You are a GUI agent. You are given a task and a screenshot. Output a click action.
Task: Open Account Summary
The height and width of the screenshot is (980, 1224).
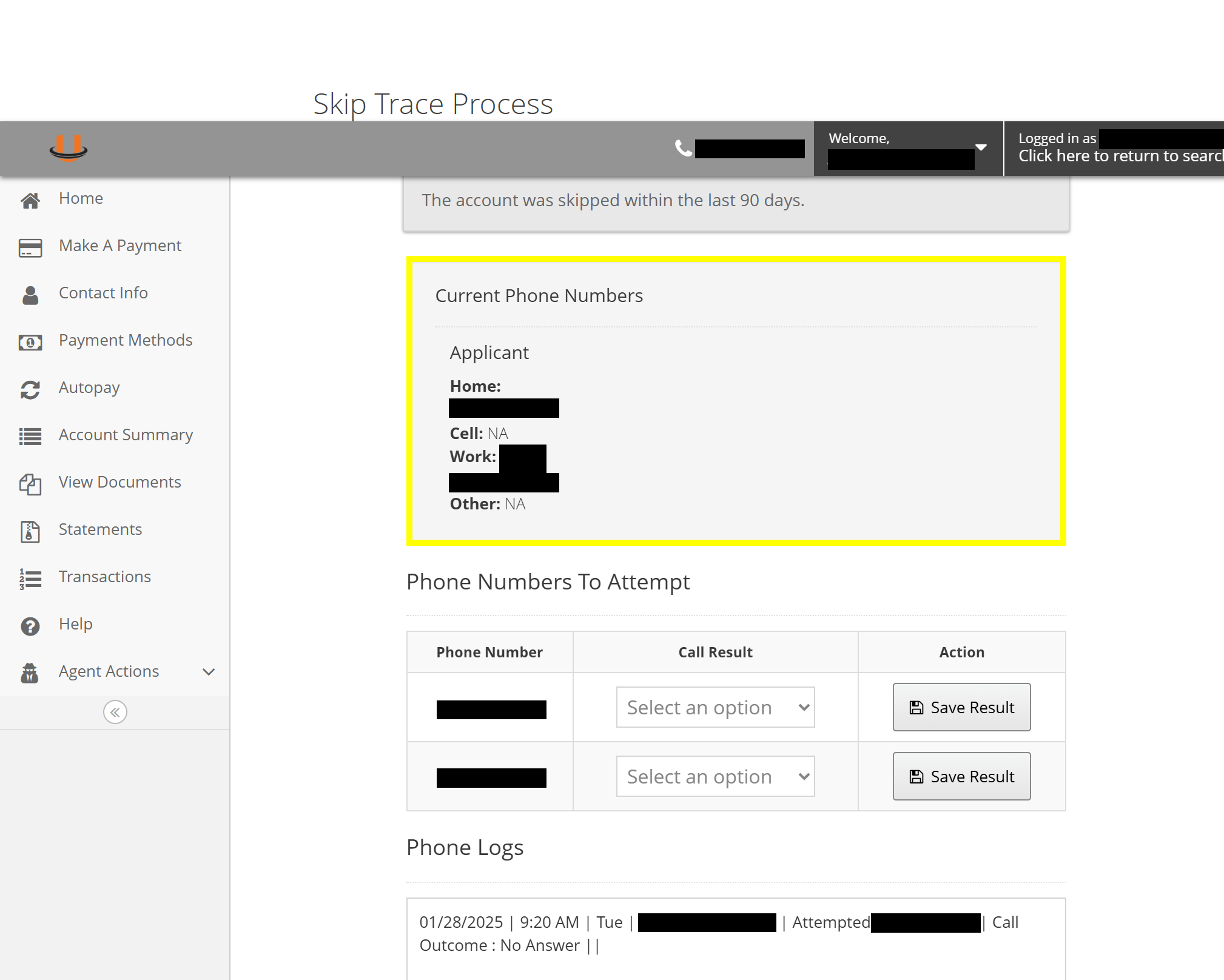[x=126, y=435]
